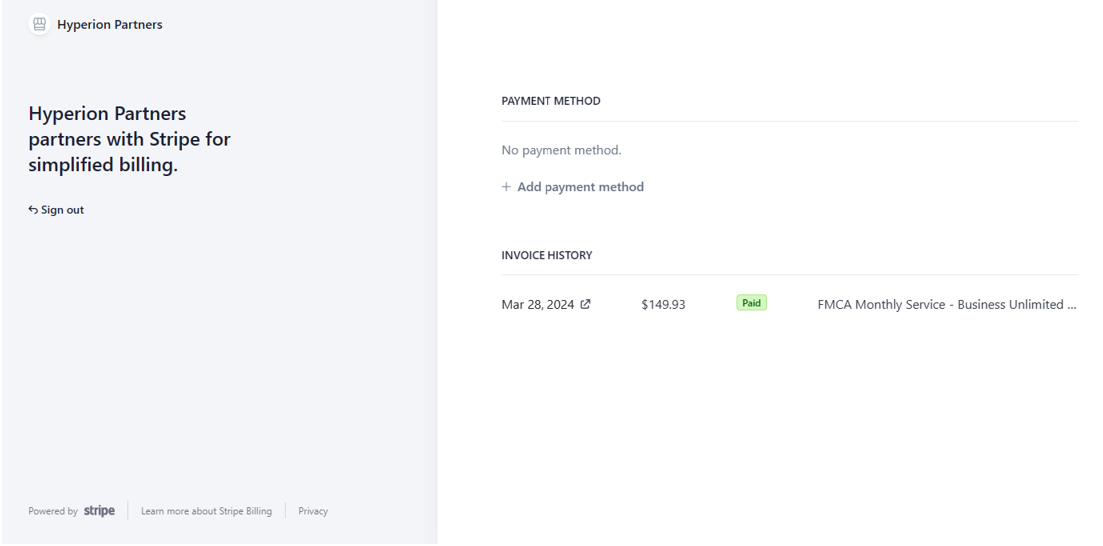The image size is (1103, 546).
Task: Click the INVOICE HISTORY section heading
Action: pyautogui.click(x=547, y=255)
